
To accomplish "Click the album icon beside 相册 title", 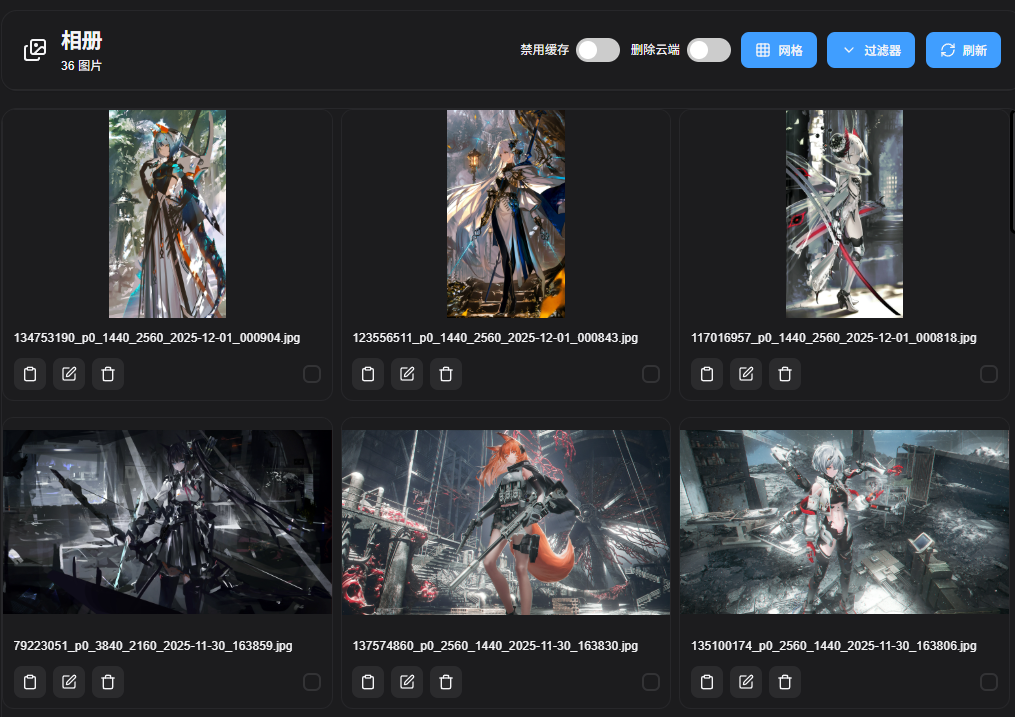I will [34, 49].
